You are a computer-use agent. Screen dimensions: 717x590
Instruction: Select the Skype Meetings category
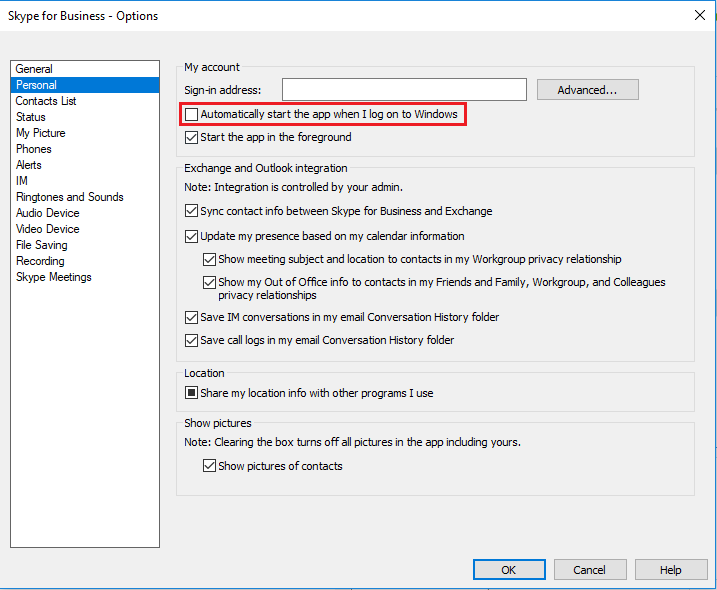(85, 277)
